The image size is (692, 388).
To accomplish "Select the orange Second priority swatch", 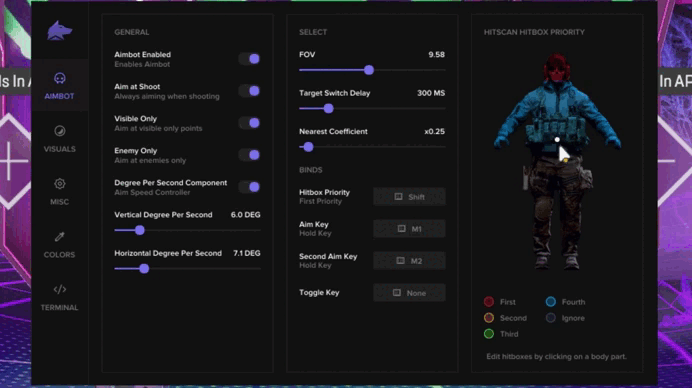I will click(x=489, y=318).
